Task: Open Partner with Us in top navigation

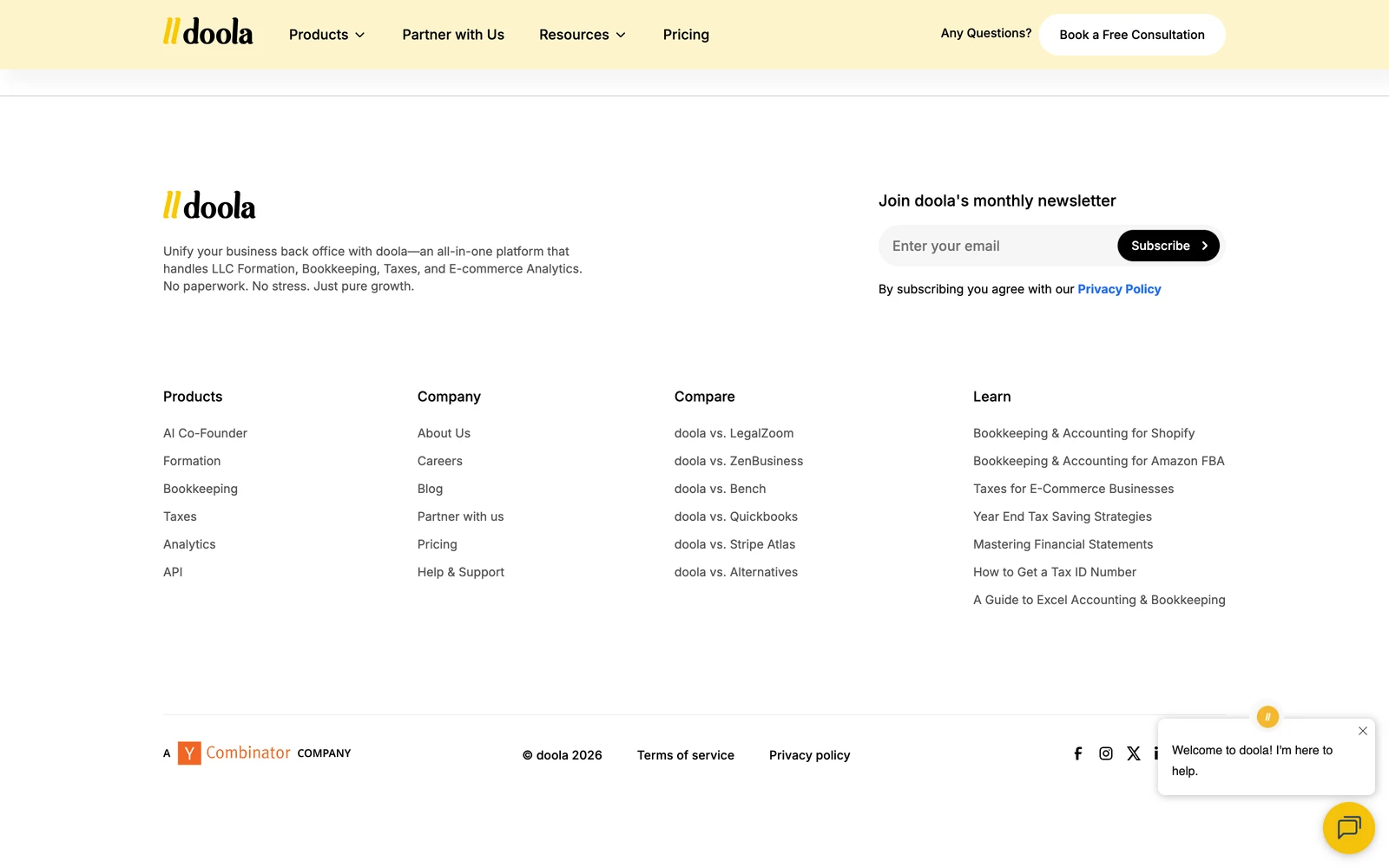Action: [x=453, y=35]
